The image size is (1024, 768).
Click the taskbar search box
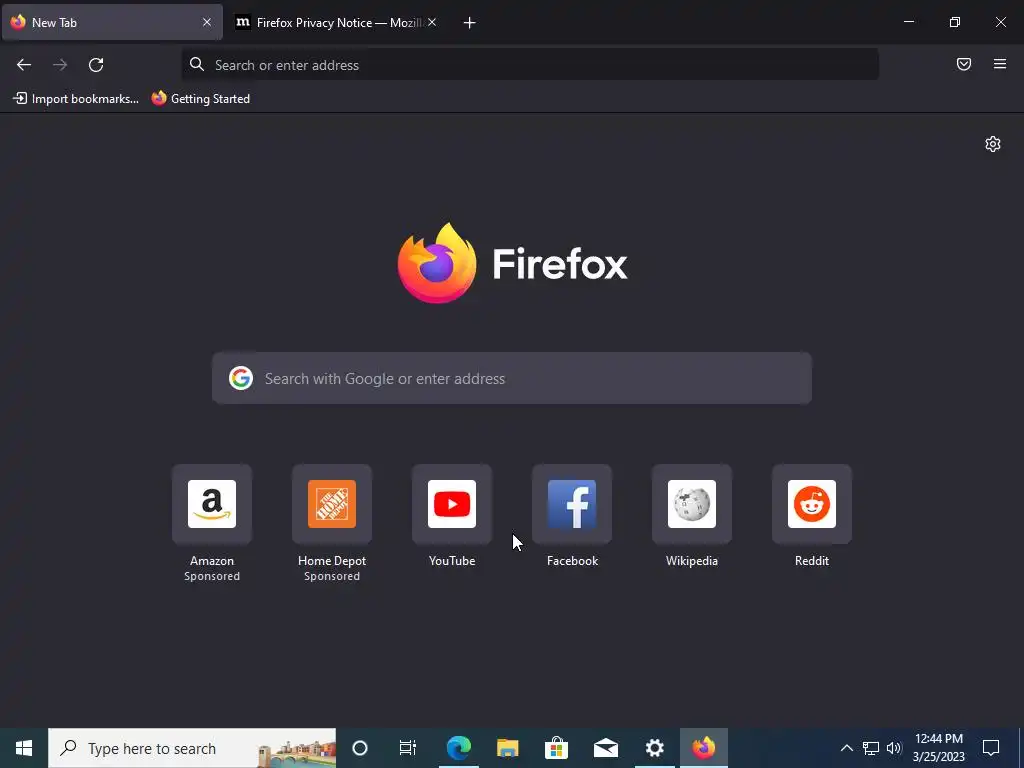click(192, 748)
